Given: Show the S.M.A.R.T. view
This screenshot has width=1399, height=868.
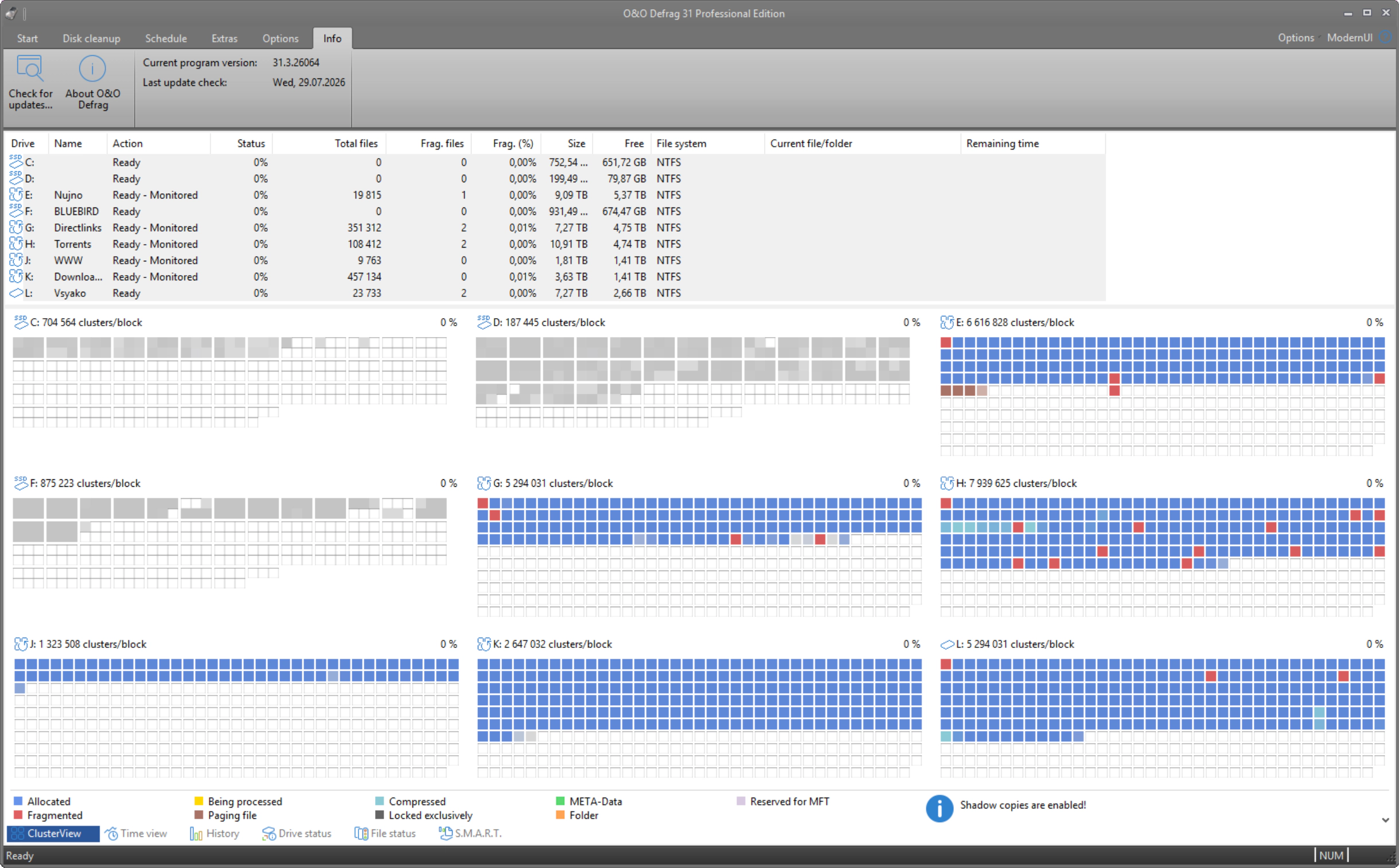Looking at the screenshot, I should point(470,833).
